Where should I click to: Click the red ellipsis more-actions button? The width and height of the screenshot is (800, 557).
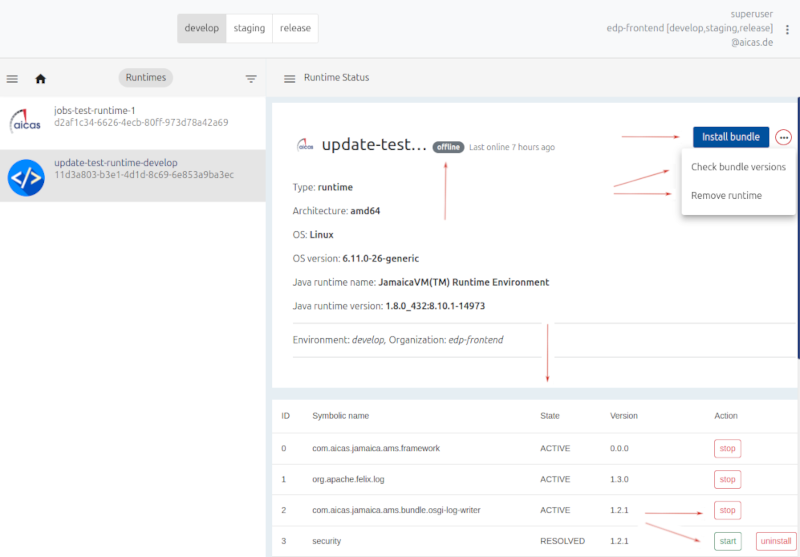click(x=783, y=137)
